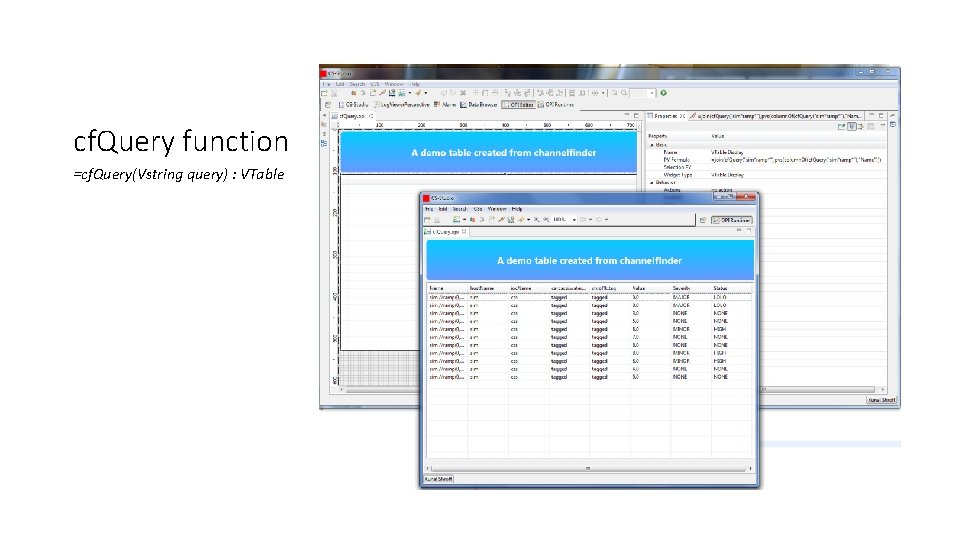960x540 pixels.
Task: Switch to Alarm perspective
Action: (445, 105)
